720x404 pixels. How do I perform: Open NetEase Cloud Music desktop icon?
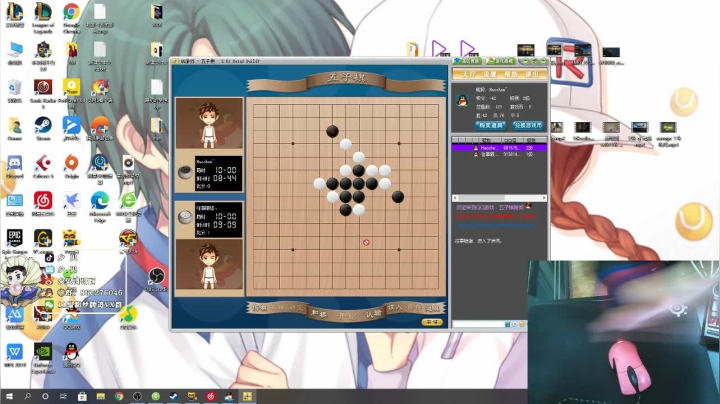pyautogui.click(x=43, y=202)
